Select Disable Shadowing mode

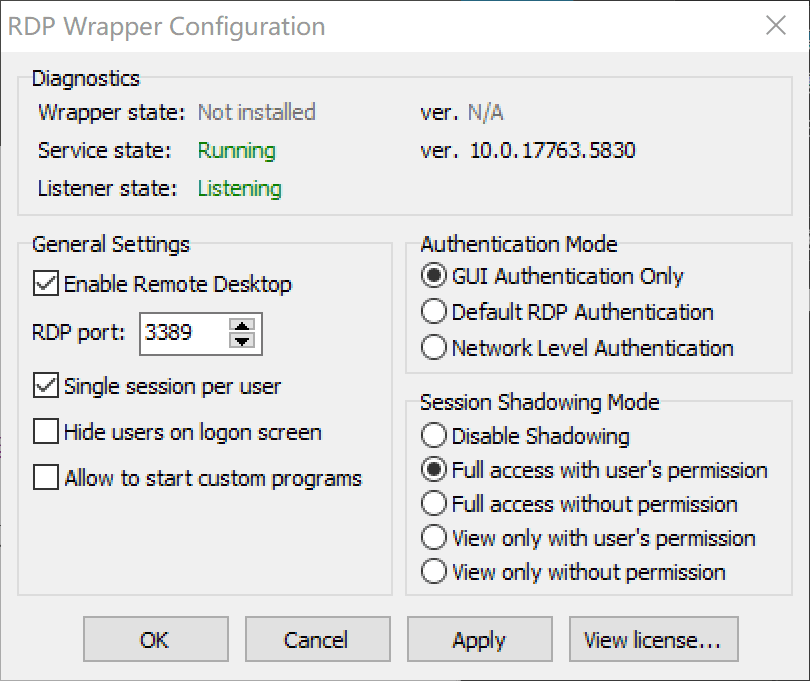click(x=433, y=436)
